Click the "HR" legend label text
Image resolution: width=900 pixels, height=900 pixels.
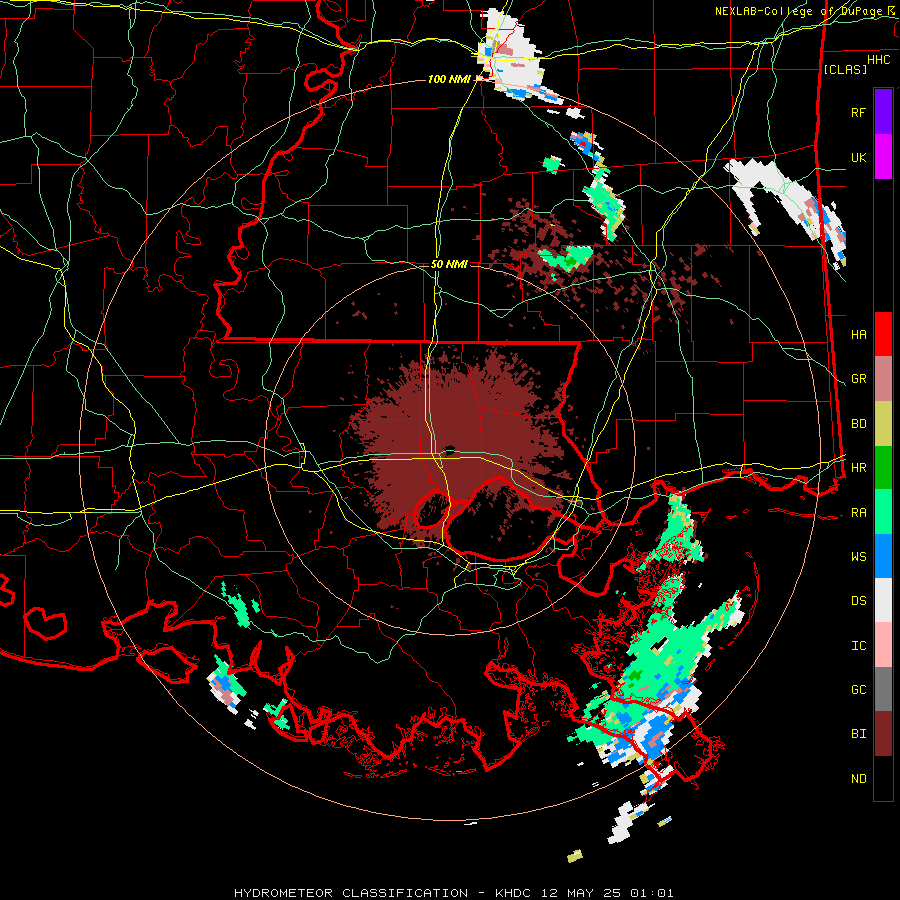[859, 468]
